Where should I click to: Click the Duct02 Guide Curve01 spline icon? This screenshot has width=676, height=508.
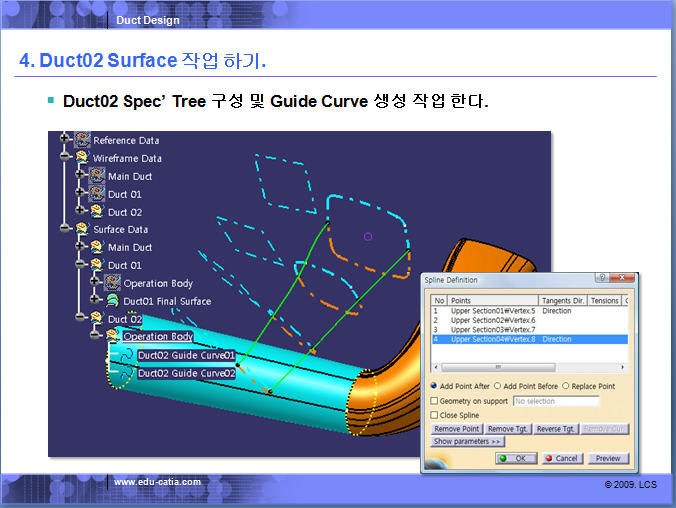click(126, 355)
